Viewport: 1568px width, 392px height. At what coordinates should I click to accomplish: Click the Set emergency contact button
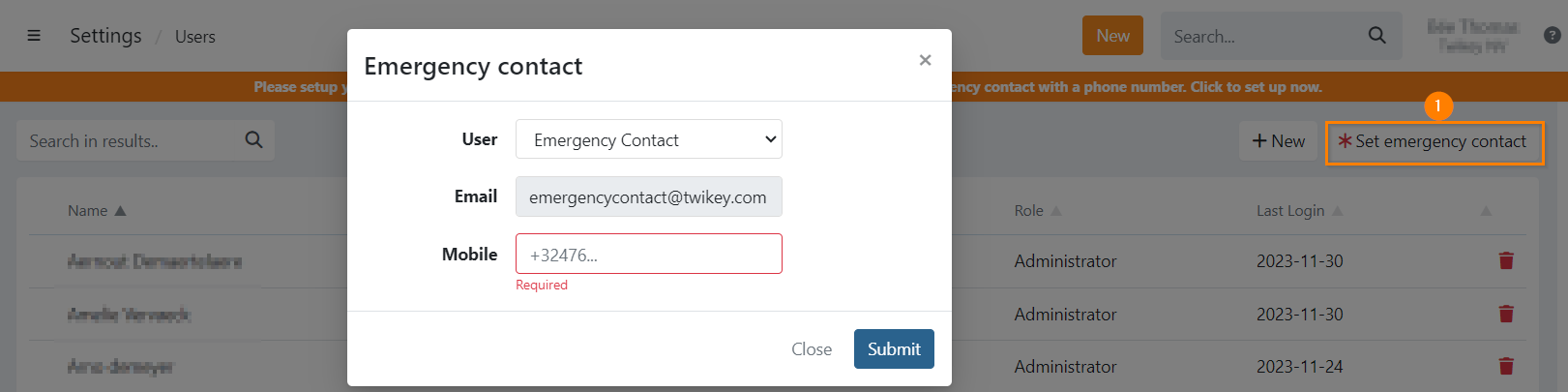1434,141
